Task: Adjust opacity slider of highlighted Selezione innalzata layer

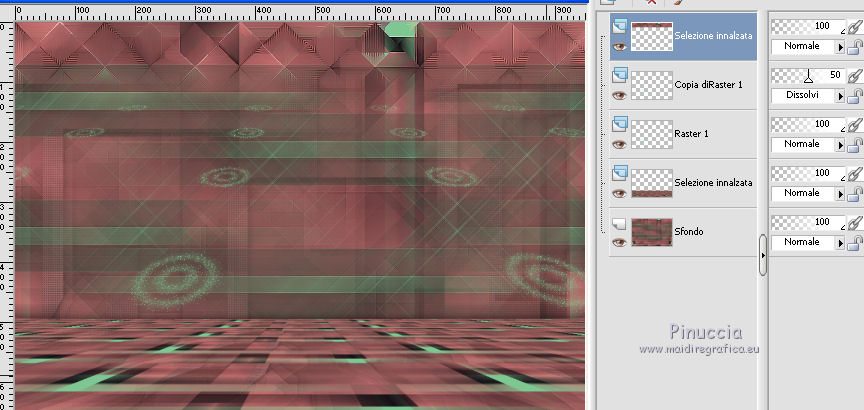Action: pyautogui.click(x=808, y=26)
